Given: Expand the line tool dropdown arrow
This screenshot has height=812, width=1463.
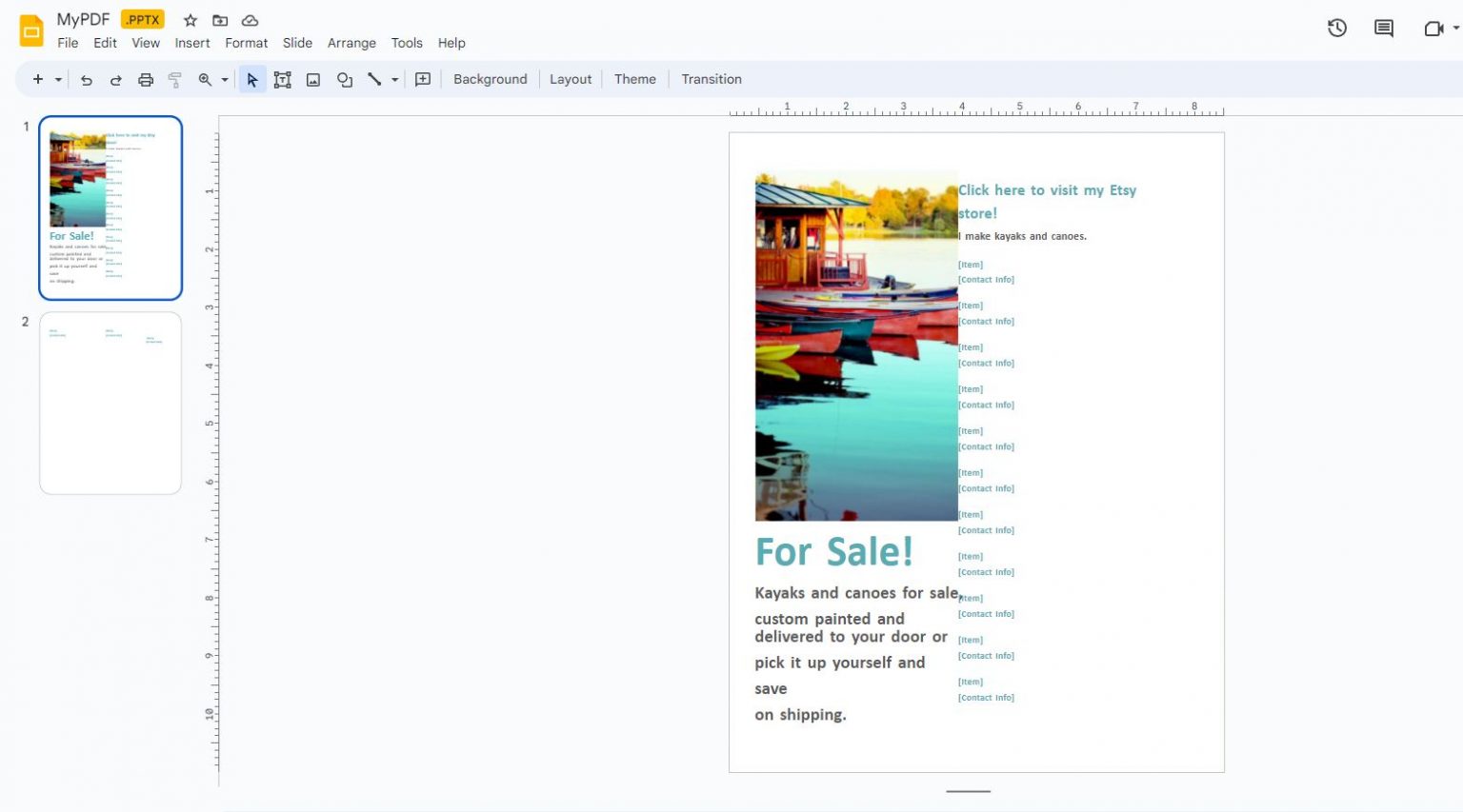Looking at the screenshot, I should tap(394, 80).
